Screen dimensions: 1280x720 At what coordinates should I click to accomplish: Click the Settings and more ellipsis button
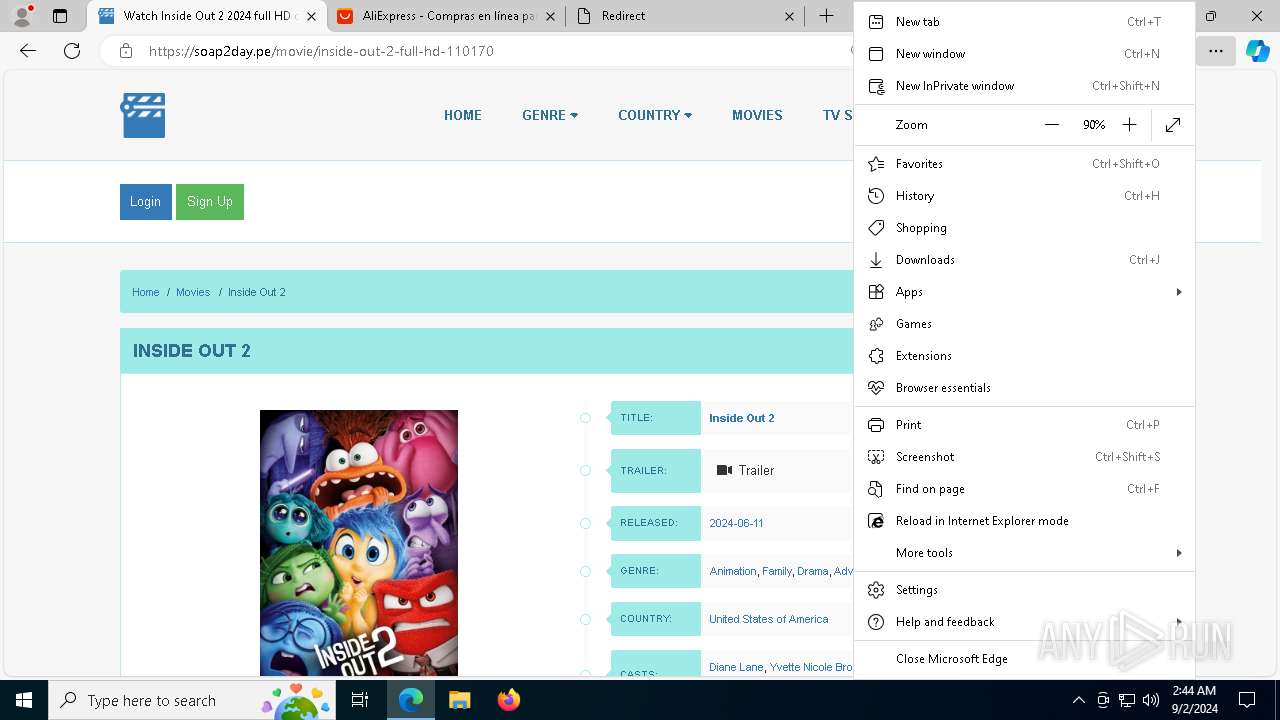1216,51
